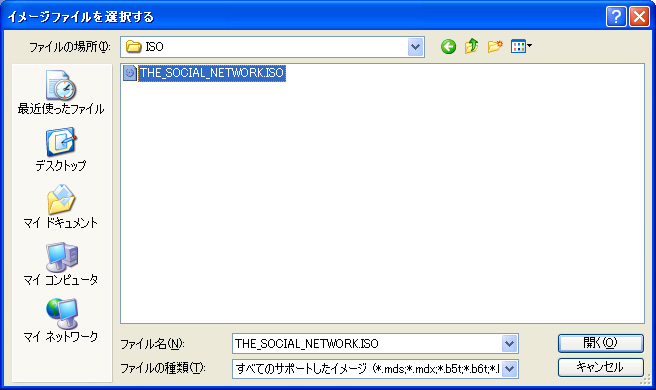656x390 pixels.
Task: Click the ISO folder name in location box
Action: tap(154, 47)
